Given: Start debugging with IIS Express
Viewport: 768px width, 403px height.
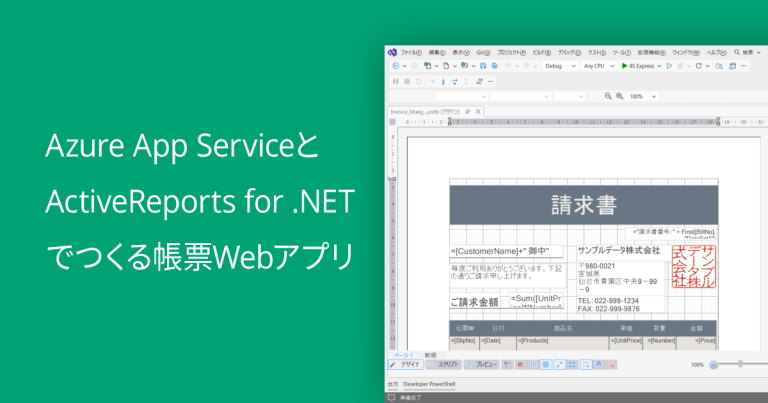Looking at the screenshot, I should click(x=638, y=66).
